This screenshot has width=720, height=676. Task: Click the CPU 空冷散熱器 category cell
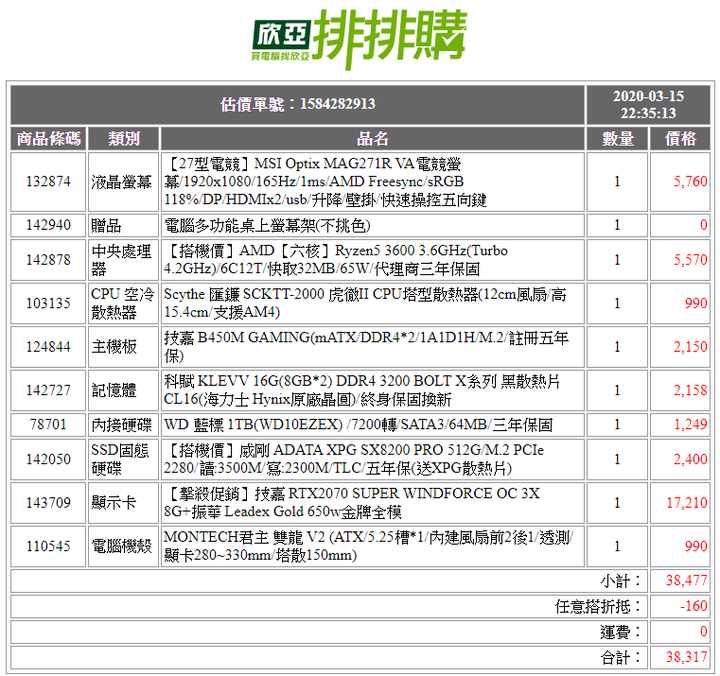pyautogui.click(x=124, y=304)
